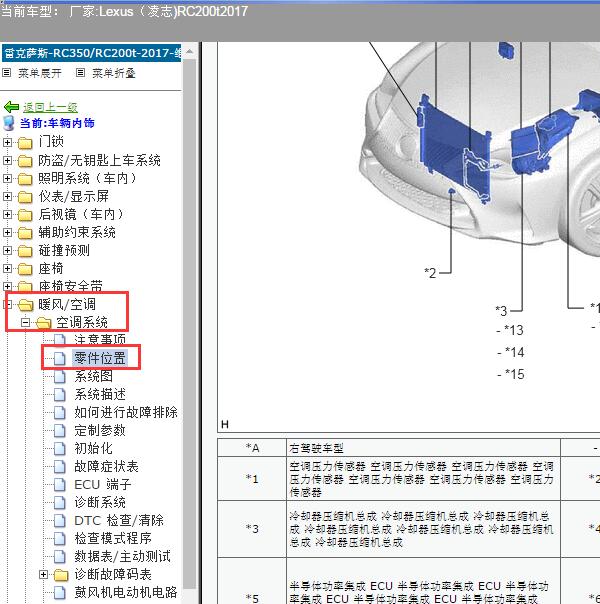Open the 系统图 document
The image size is (600, 604).
pos(94,376)
